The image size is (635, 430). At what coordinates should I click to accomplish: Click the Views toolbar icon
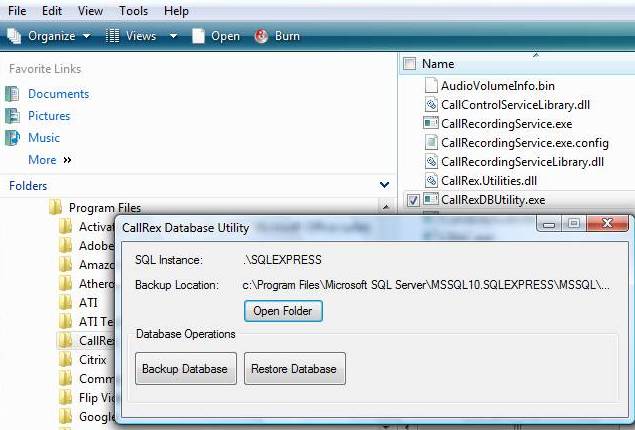pyautogui.click(x=112, y=36)
